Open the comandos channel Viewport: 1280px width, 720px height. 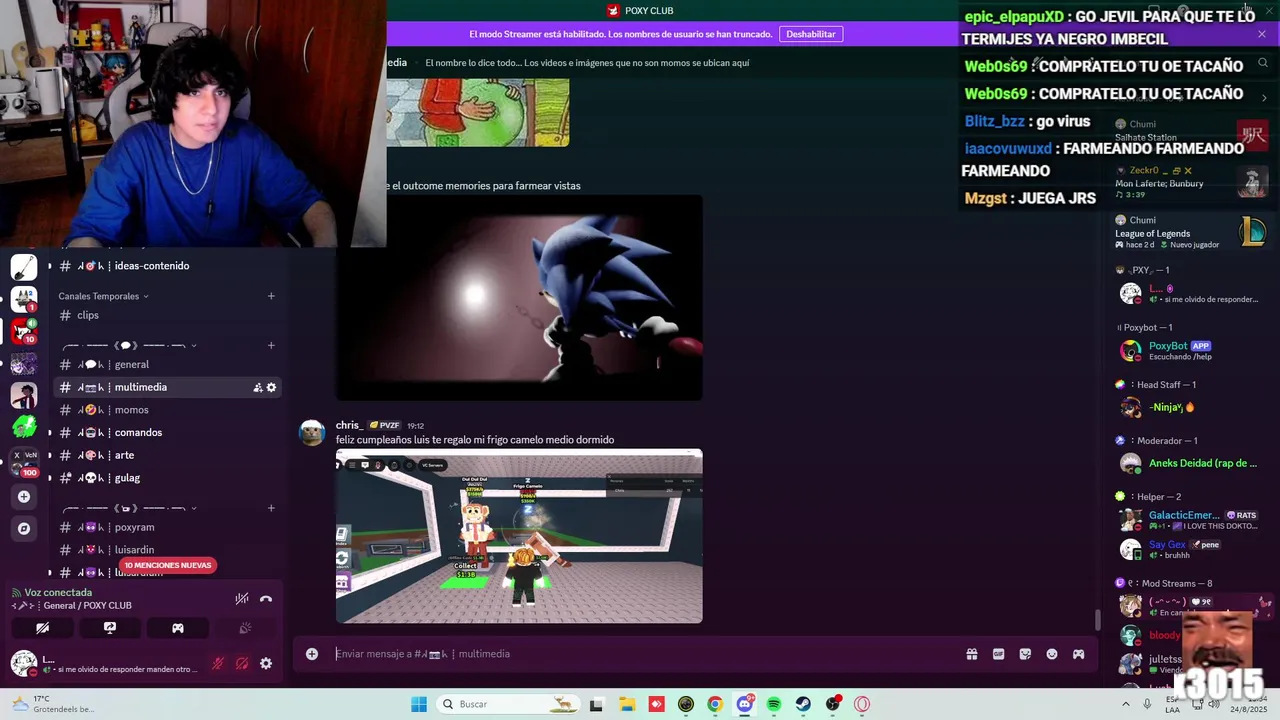tap(167, 432)
